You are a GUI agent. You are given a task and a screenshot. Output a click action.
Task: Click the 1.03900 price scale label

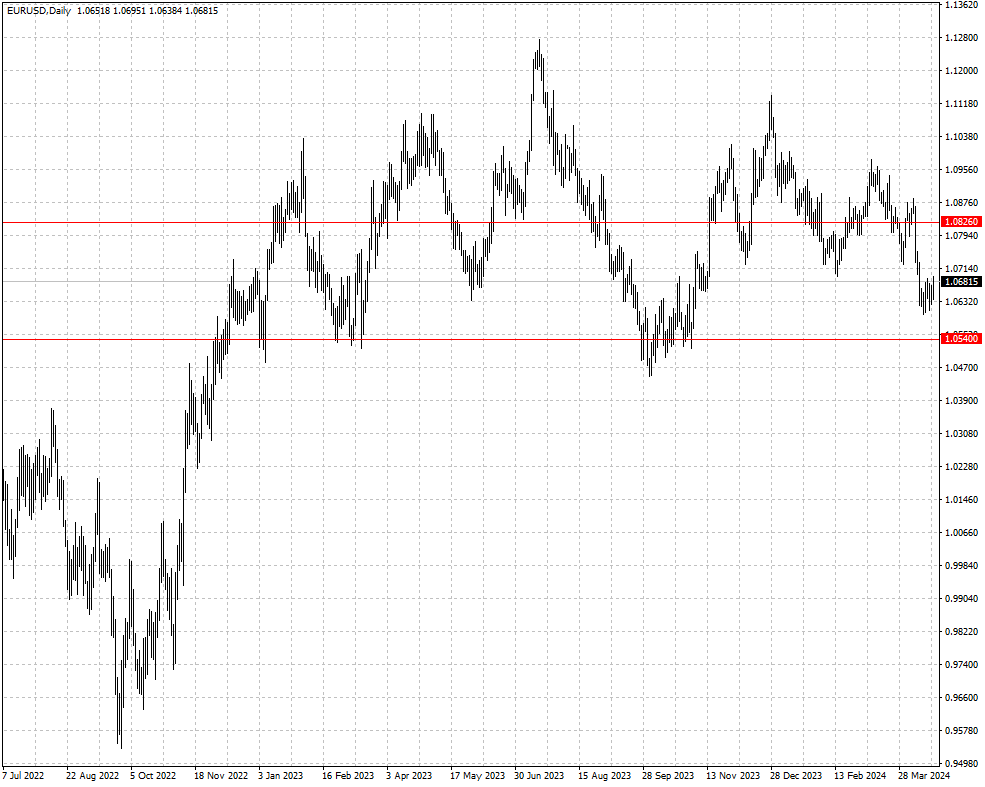tap(961, 400)
